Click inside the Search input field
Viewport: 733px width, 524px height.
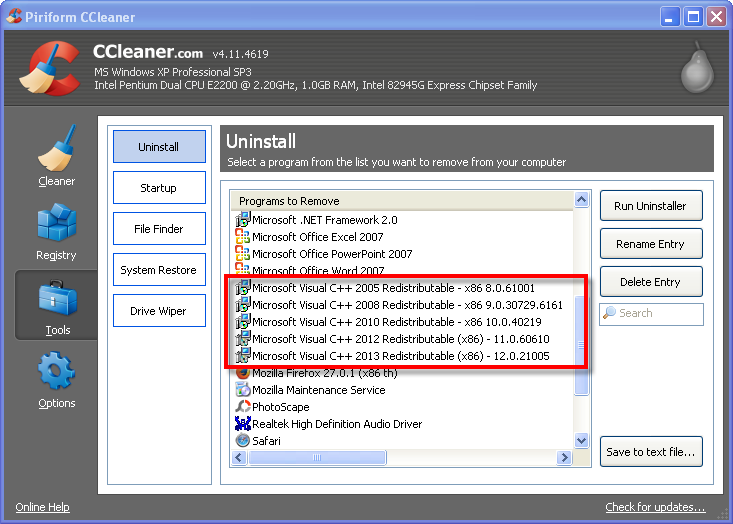point(652,313)
